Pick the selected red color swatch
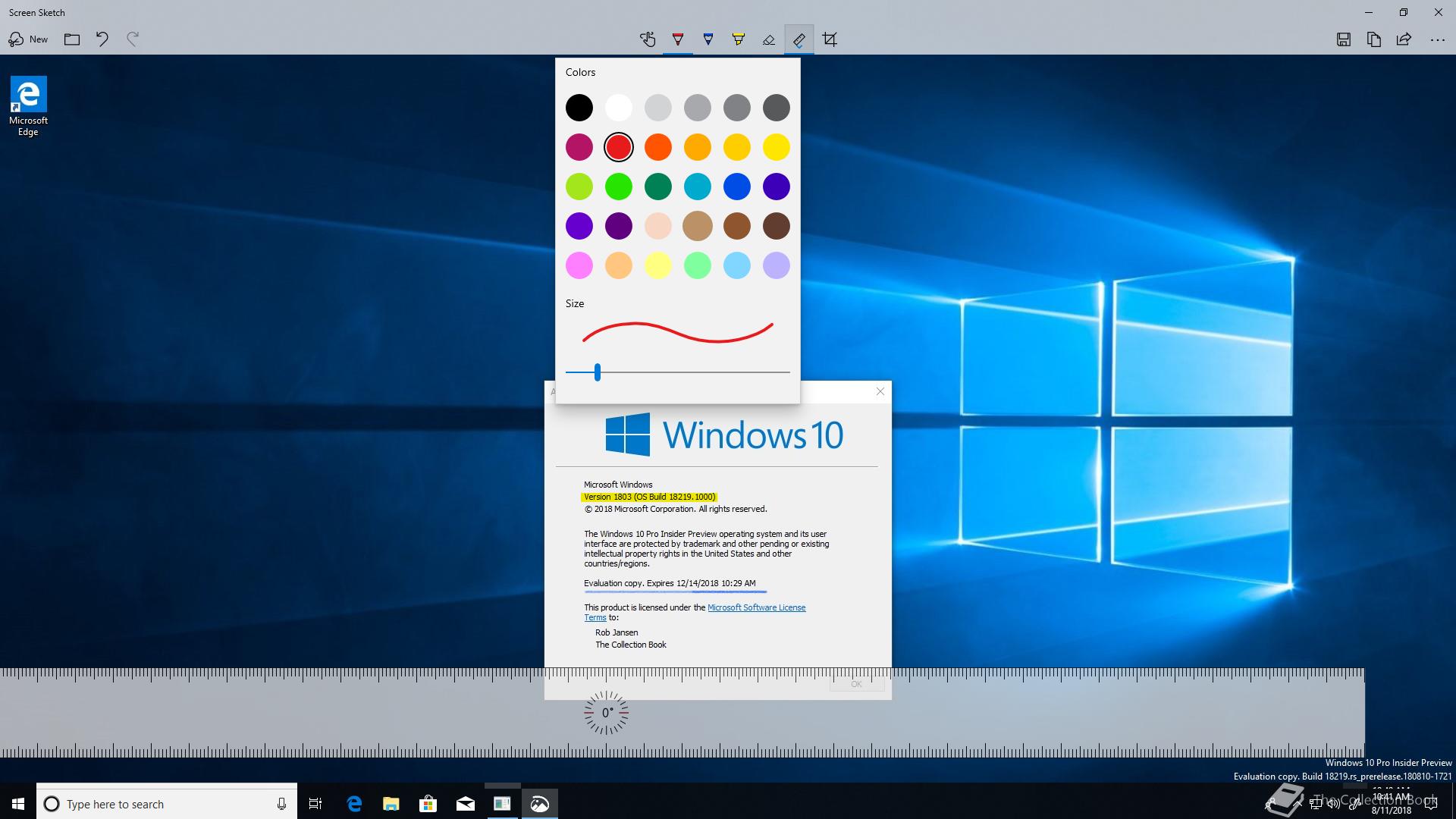The width and height of the screenshot is (1456, 819). point(619,147)
